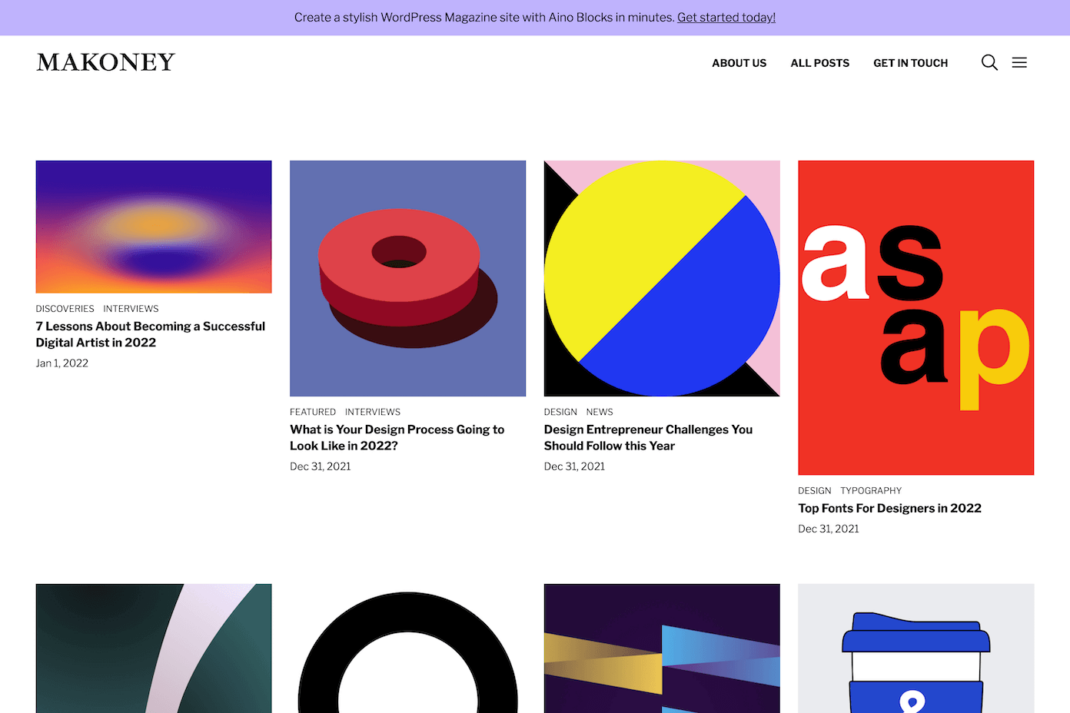The width and height of the screenshot is (1070, 713).
Task: Open the hamburger menu icon
Action: coord(1019,62)
